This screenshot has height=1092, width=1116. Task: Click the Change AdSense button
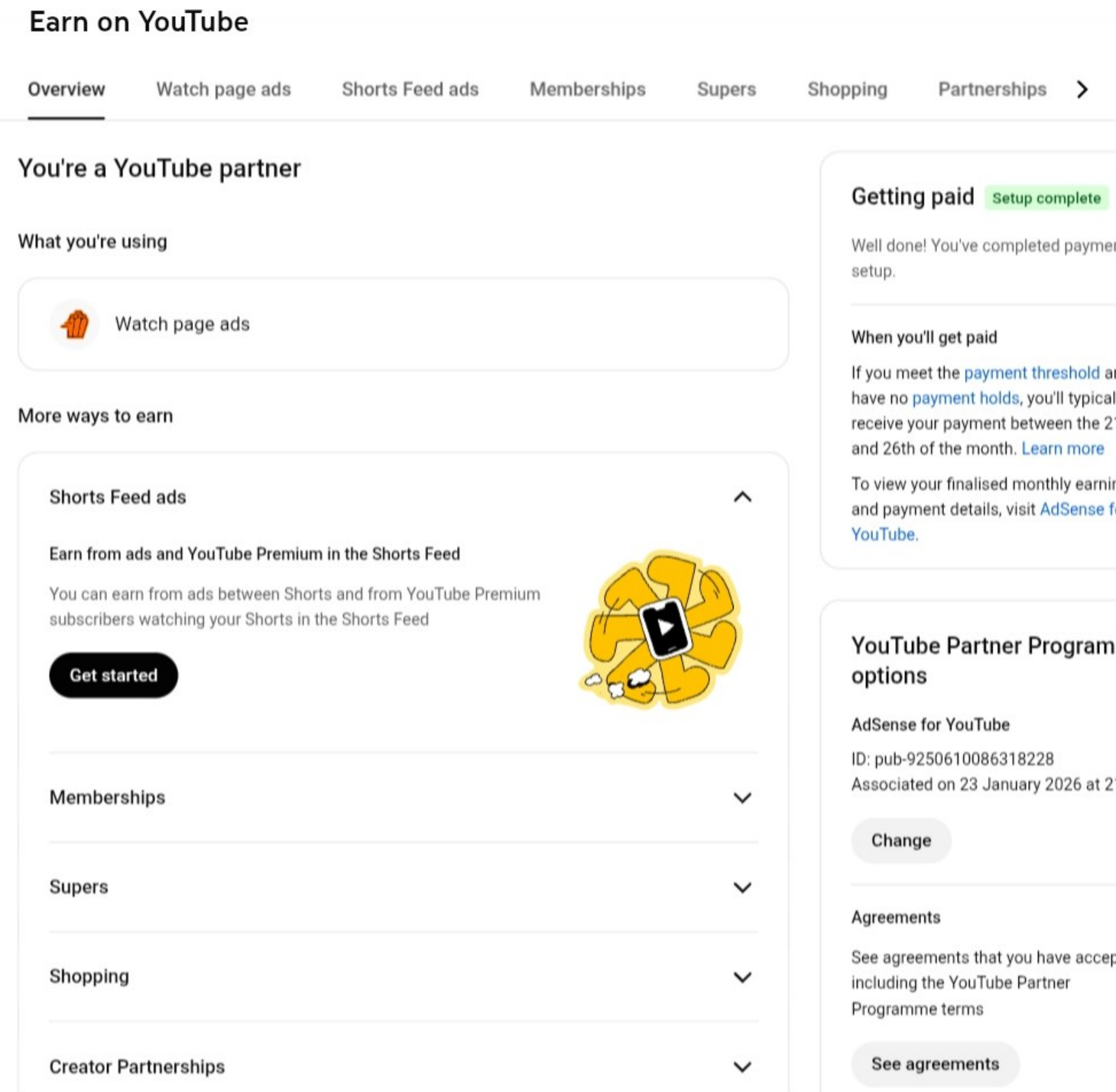click(900, 841)
